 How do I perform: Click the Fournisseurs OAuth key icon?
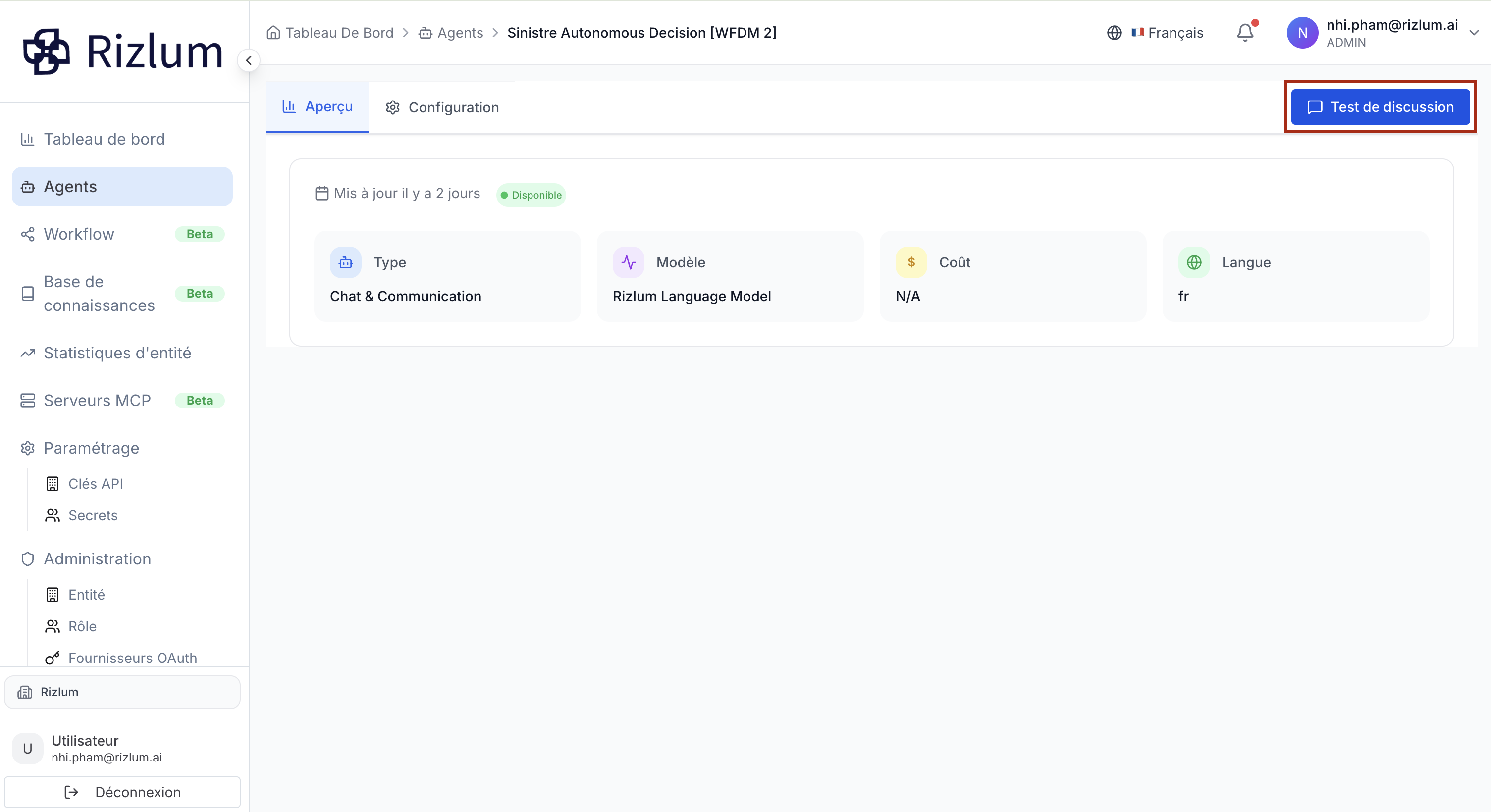point(53,658)
